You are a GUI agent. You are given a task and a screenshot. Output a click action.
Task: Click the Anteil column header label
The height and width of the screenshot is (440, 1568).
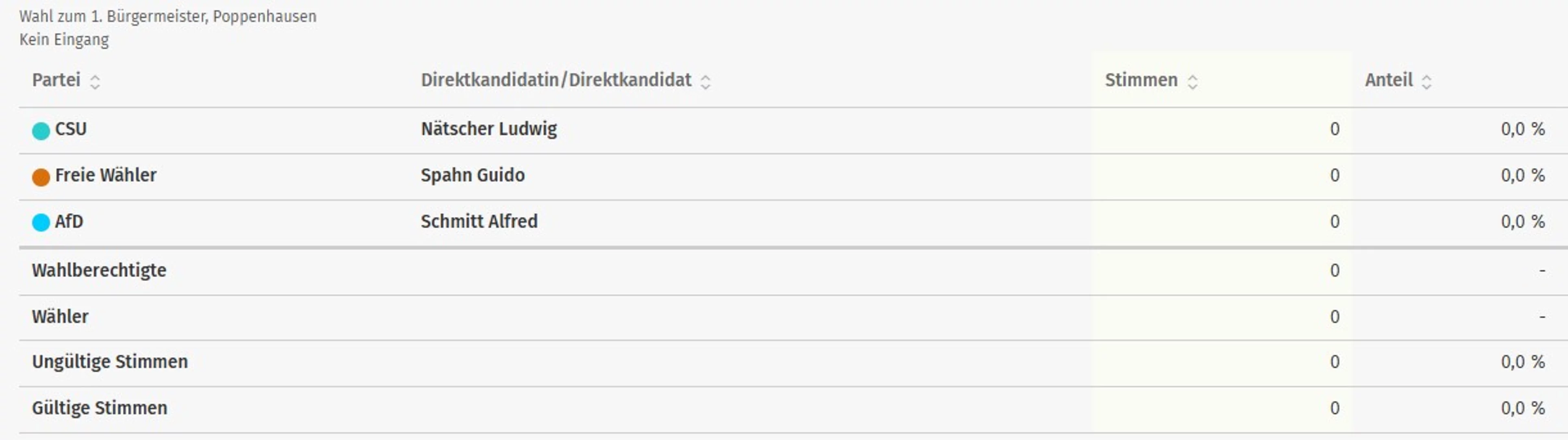click(x=1389, y=80)
